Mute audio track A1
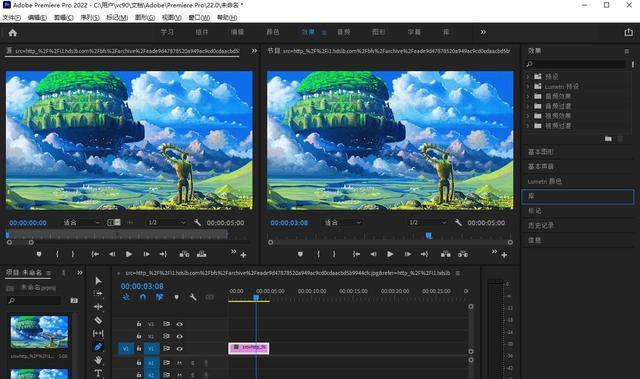 pyautogui.click(x=179, y=363)
